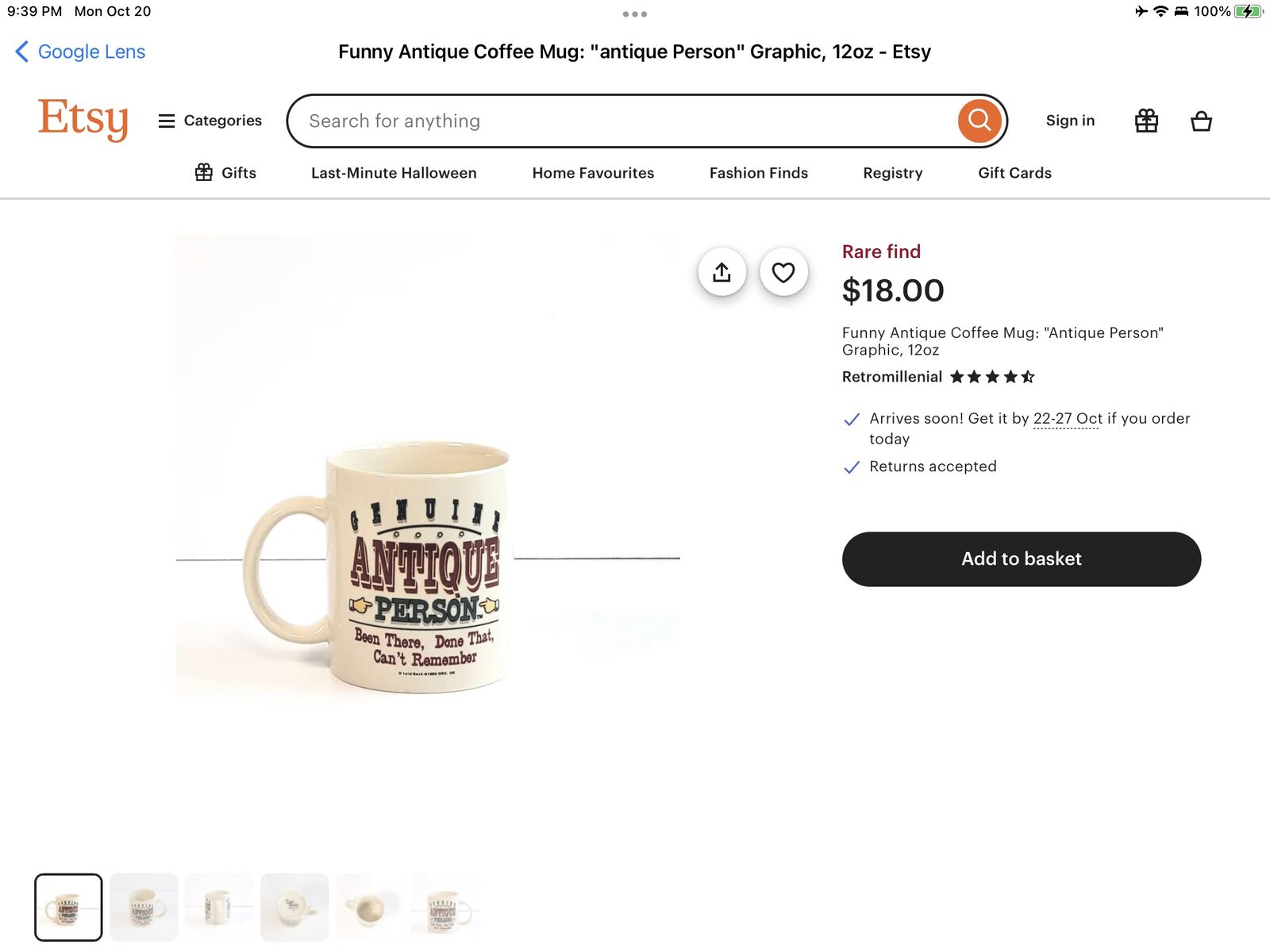Open Last-Minute Halloween menu item
This screenshot has width=1270, height=952.
(394, 173)
